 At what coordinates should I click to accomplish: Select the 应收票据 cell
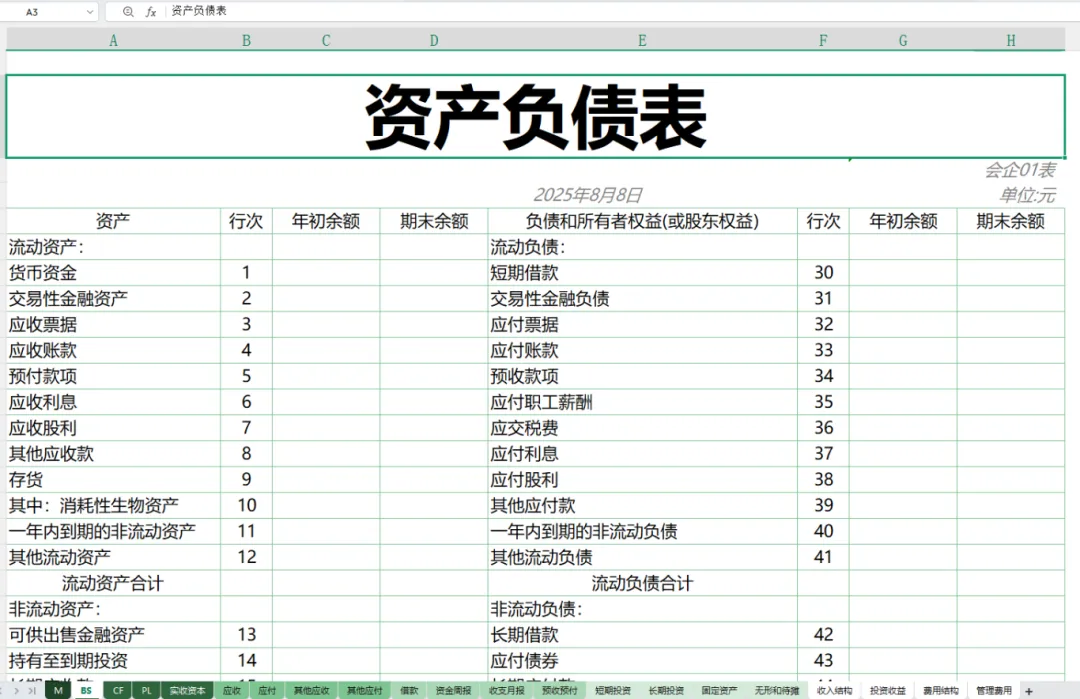[114, 324]
